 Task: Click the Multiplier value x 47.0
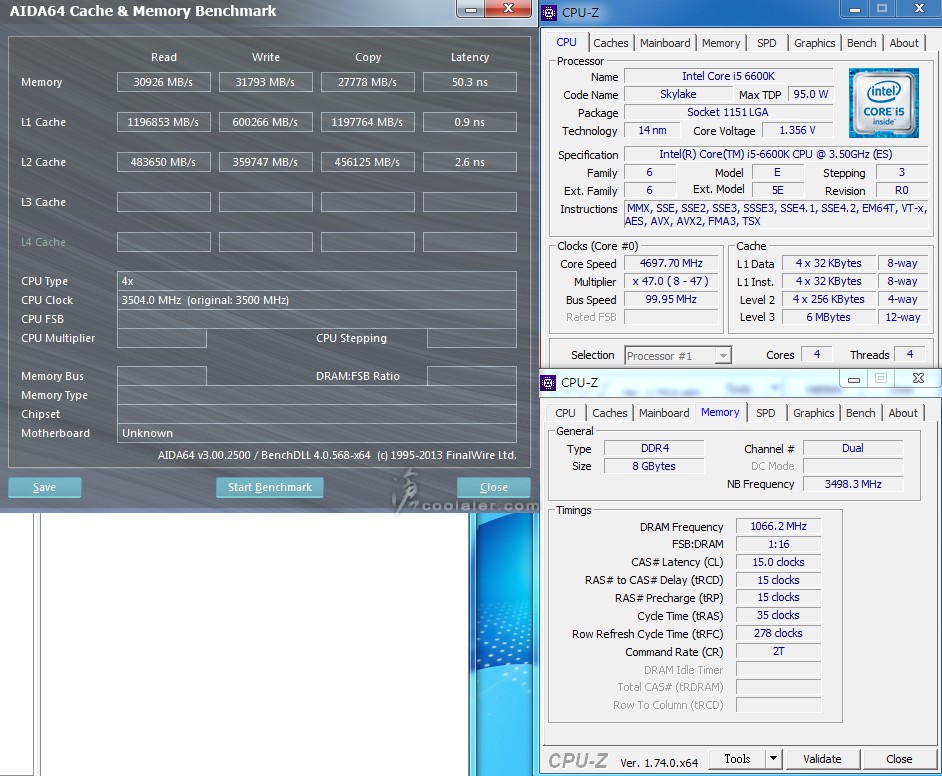point(671,281)
